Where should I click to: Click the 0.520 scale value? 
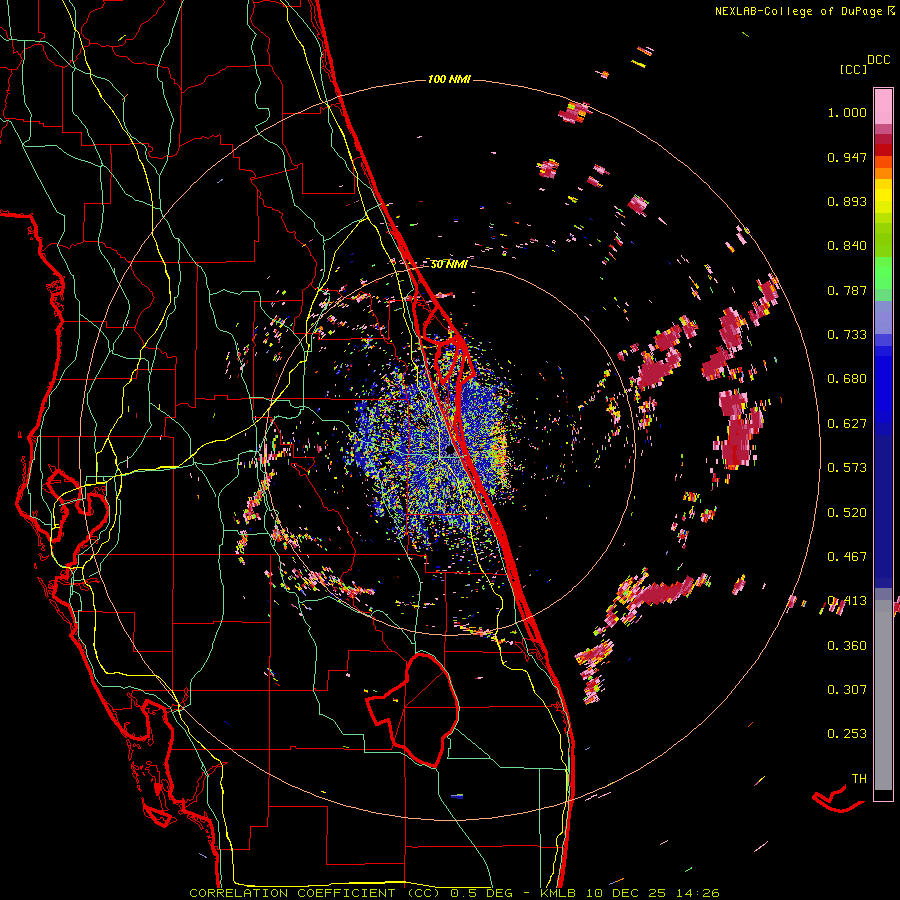[x=847, y=513]
